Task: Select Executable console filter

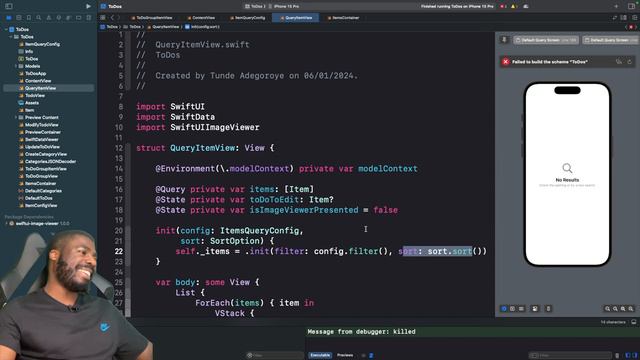Action: pyautogui.click(x=320, y=356)
